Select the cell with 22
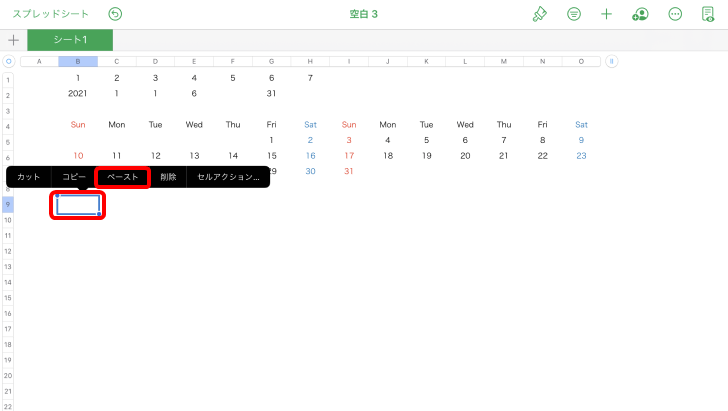The image size is (728, 411). [542, 156]
